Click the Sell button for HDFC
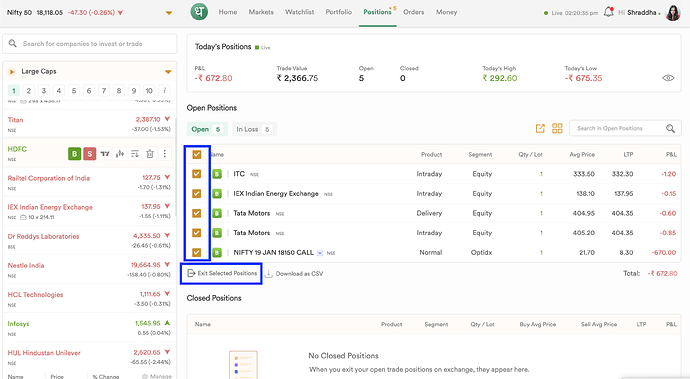Screen dimensions: 690x379 [x=90, y=154]
